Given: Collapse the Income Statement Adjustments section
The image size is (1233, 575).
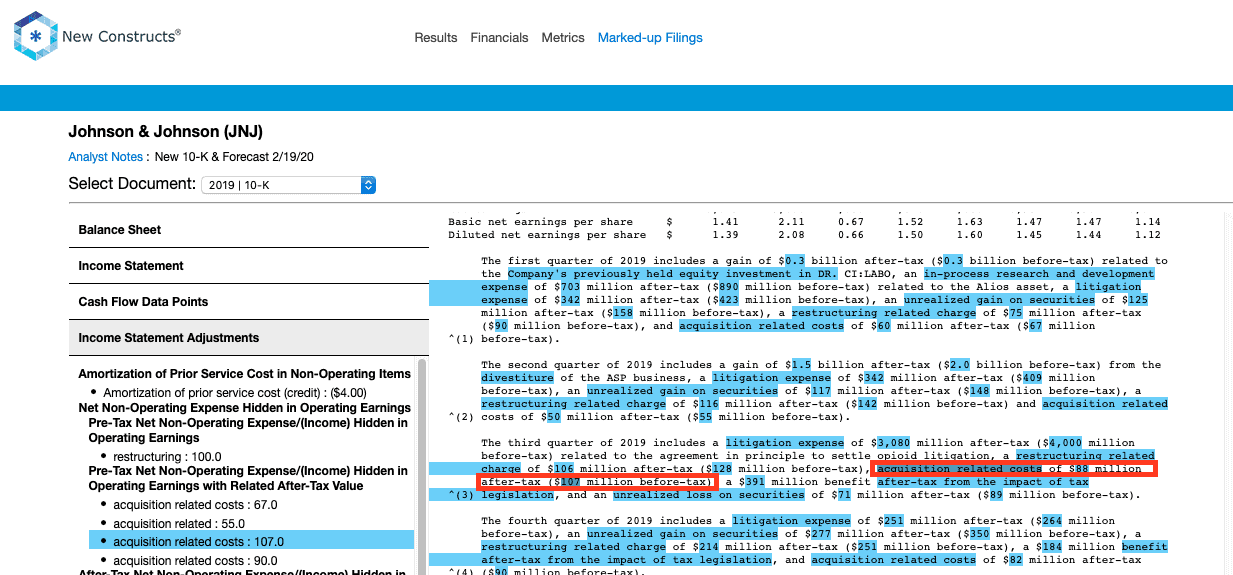Looking at the screenshot, I should click(248, 338).
